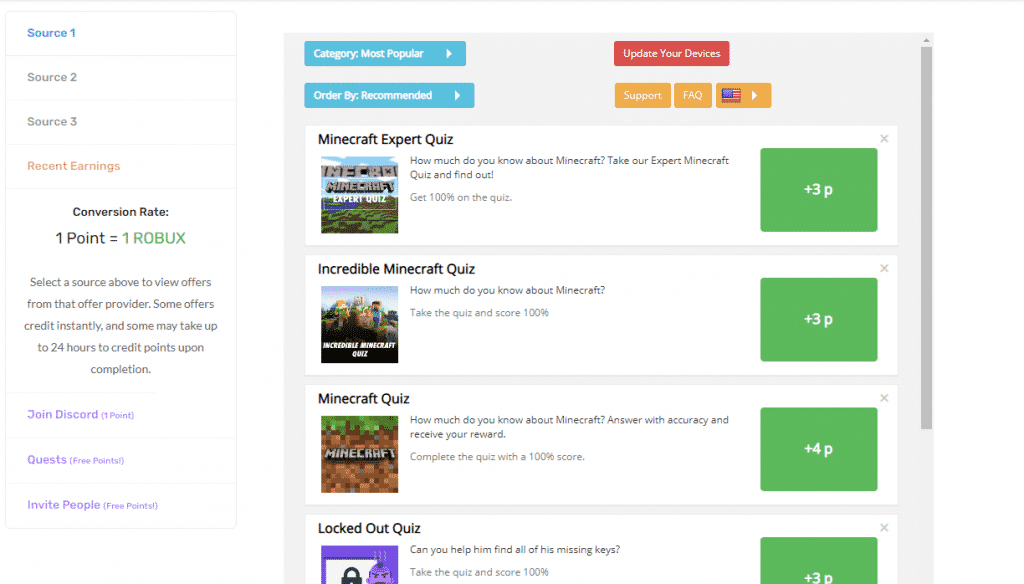
Task: Dismiss the Minecraft Expert Quiz offer
Action: 884,139
